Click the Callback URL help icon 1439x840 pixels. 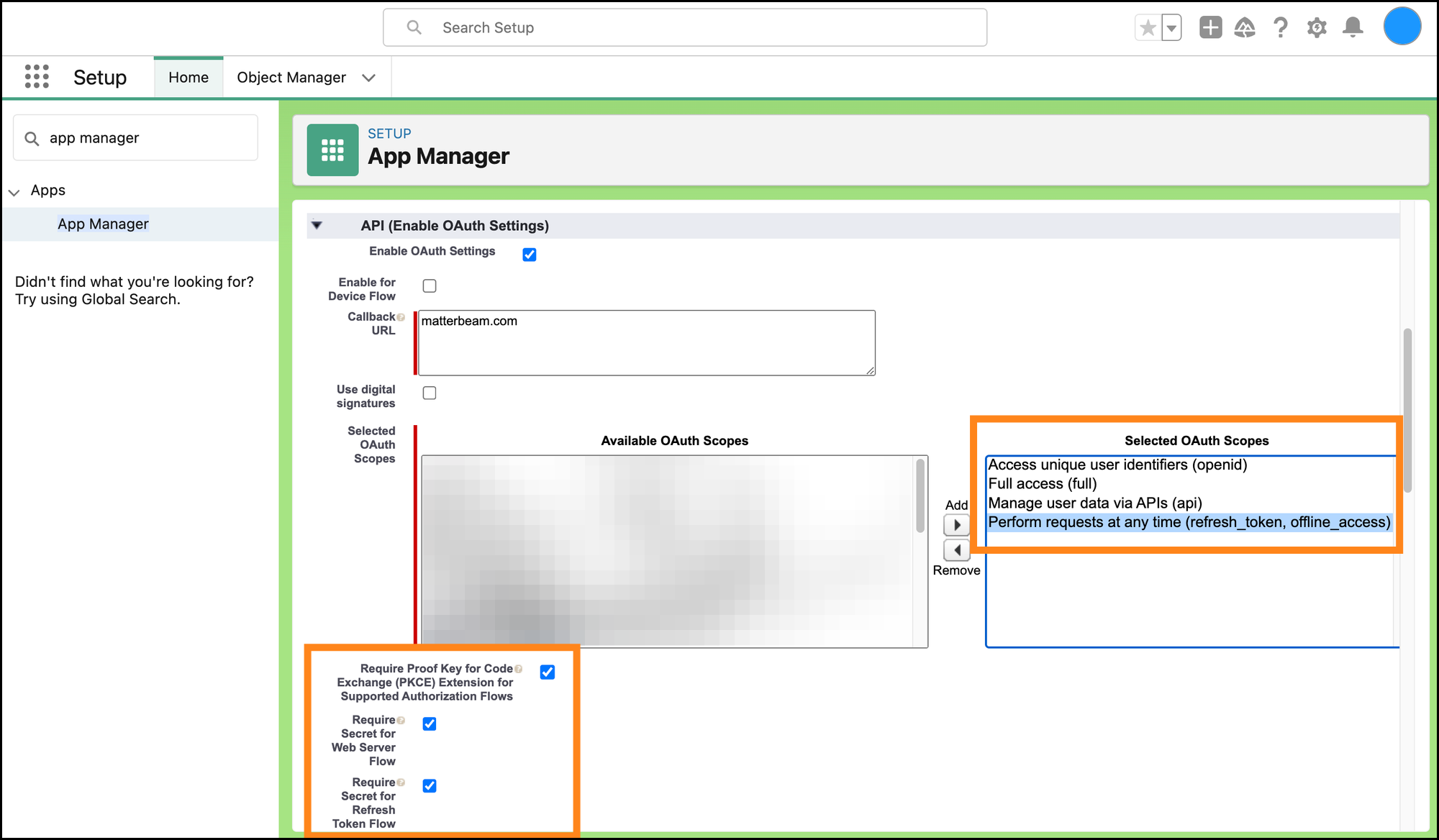[401, 317]
